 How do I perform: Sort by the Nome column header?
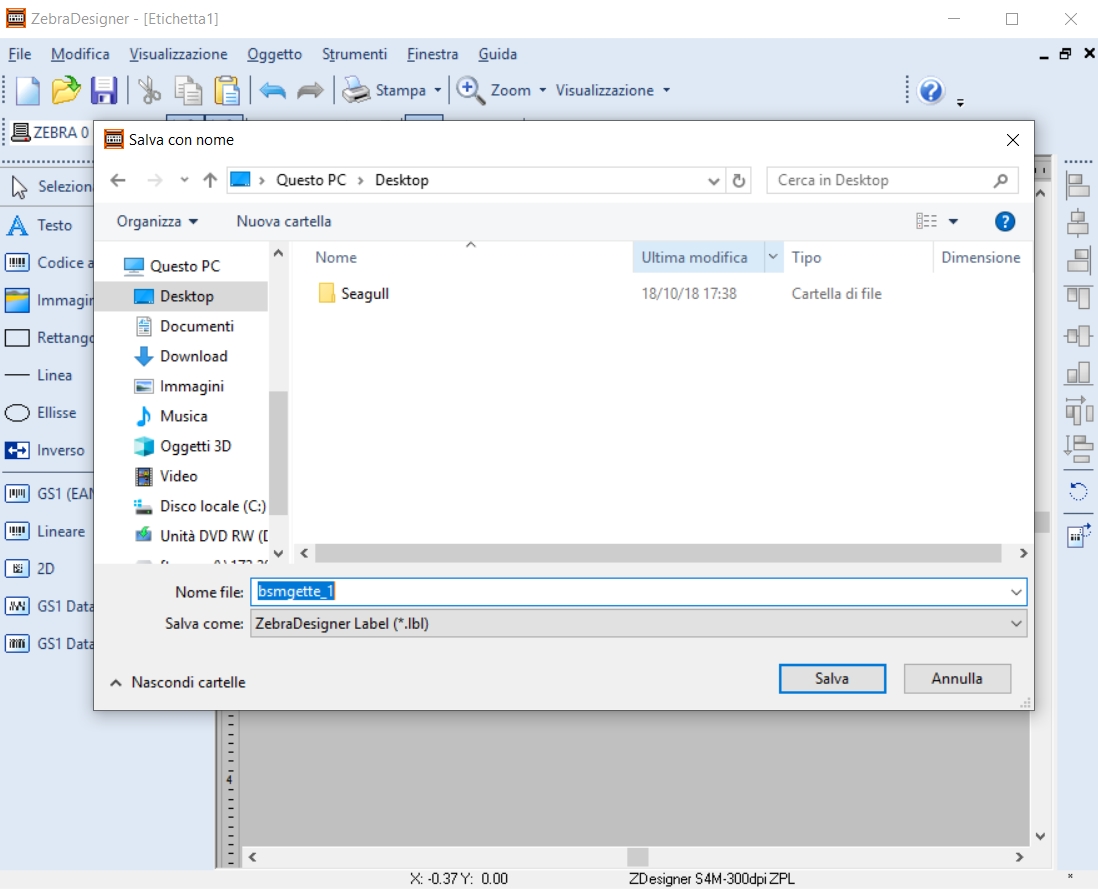click(336, 258)
